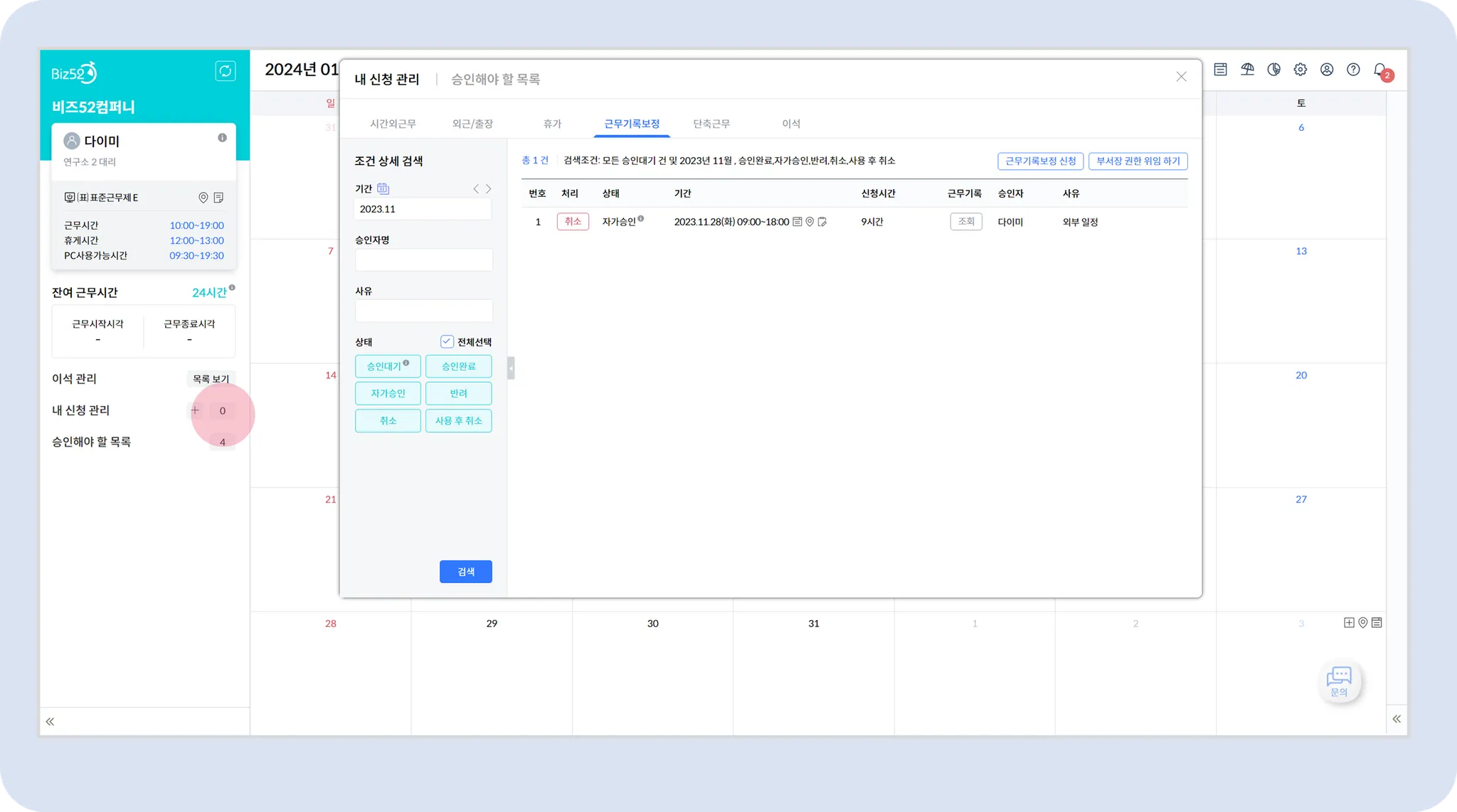Toggle the 승인대기 status filter
This screenshot has width=1457, height=812.
pos(388,366)
